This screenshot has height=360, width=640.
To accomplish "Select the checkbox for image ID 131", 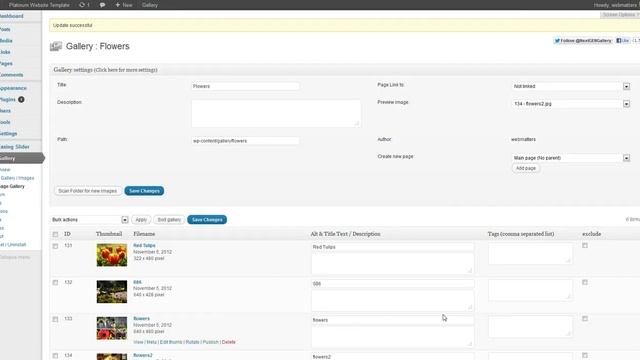I will [x=56, y=246].
